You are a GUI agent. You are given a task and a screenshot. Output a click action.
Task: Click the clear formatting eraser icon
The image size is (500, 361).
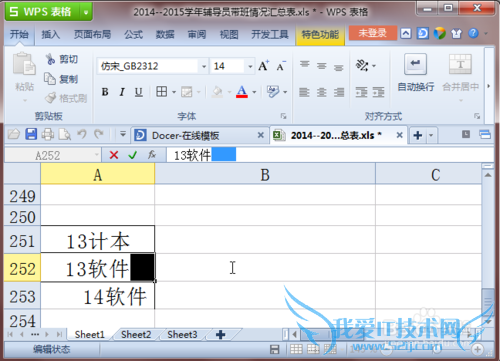pos(273,91)
